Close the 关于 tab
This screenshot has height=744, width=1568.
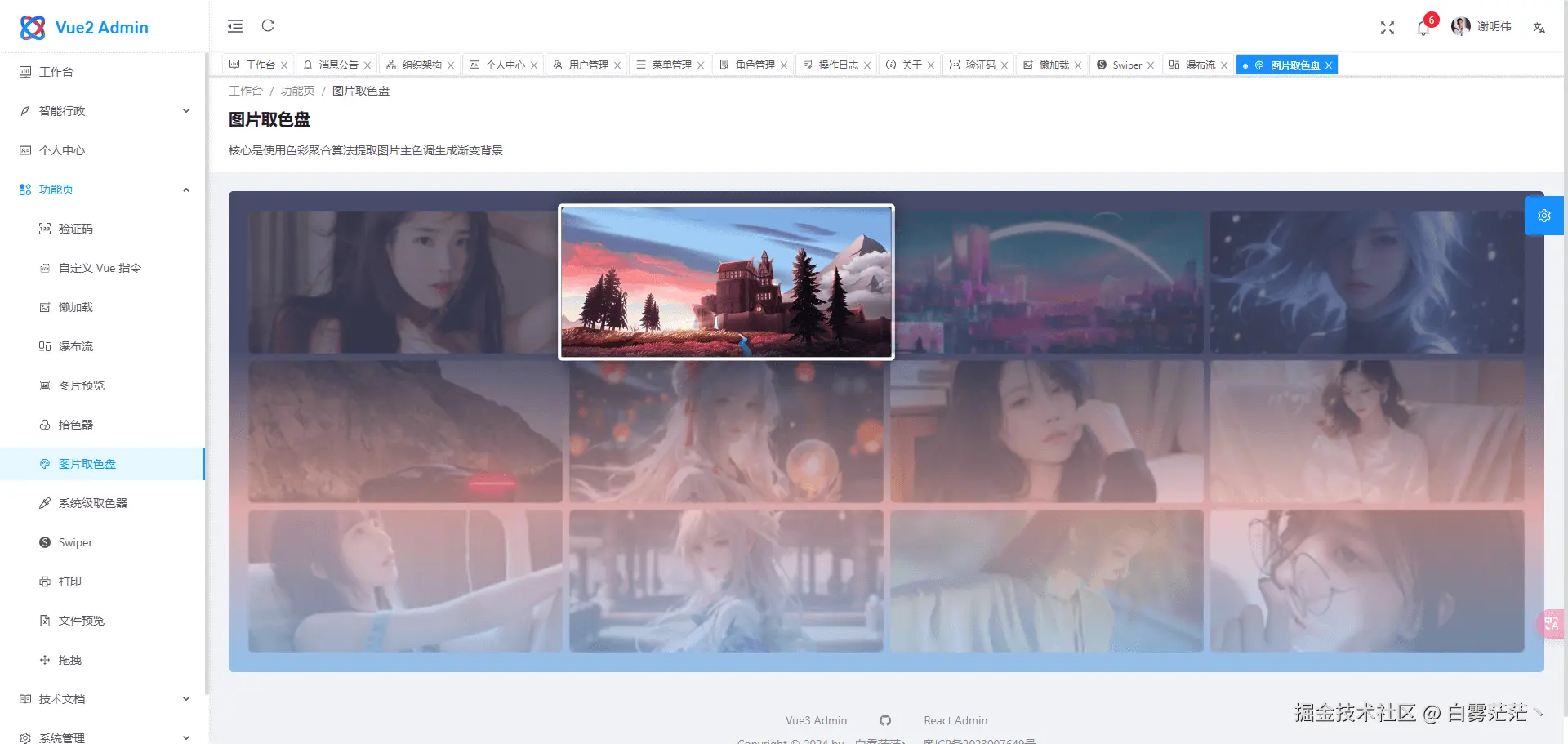[931, 65]
